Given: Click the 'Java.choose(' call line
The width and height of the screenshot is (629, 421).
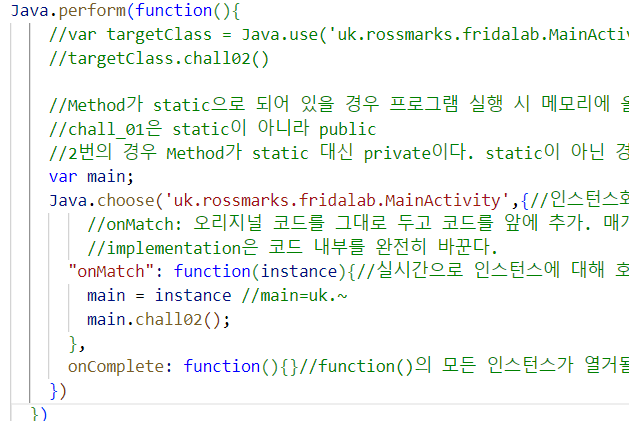Looking at the screenshot, I should coord(339,200).
